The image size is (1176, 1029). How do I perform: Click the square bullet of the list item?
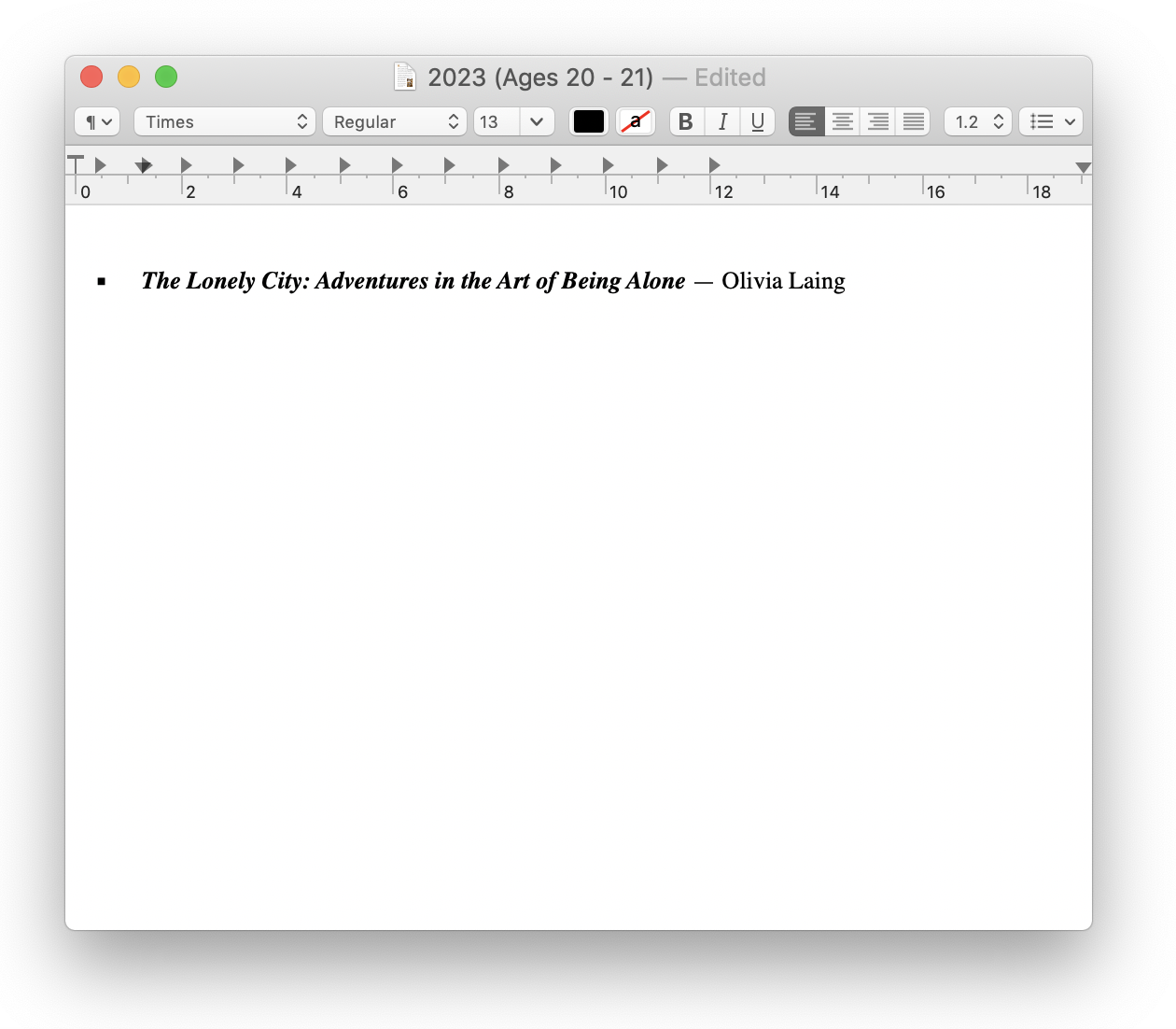coord(102,281)
